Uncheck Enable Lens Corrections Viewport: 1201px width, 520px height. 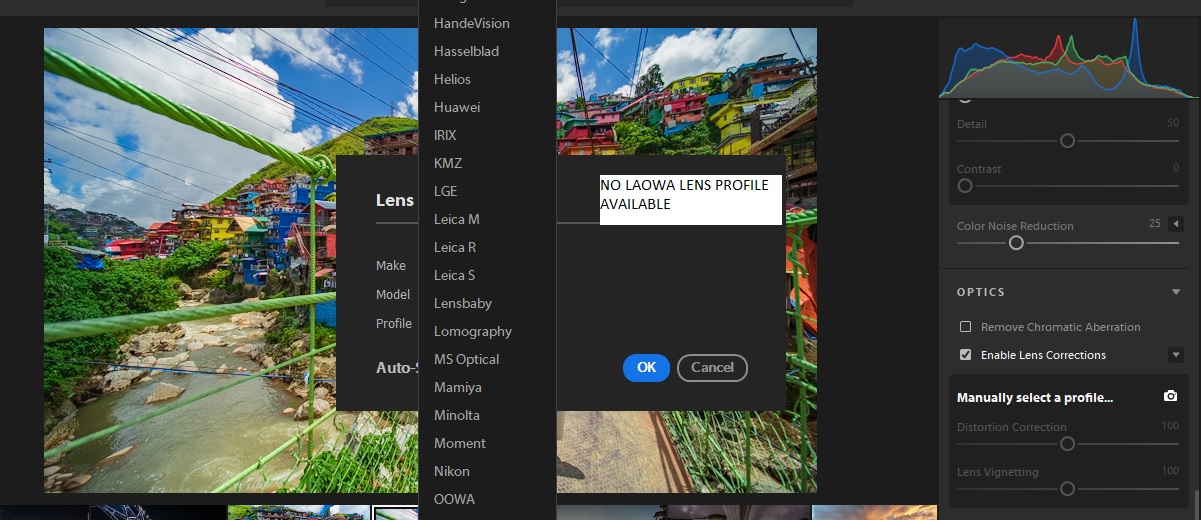[x=965, y=355]
